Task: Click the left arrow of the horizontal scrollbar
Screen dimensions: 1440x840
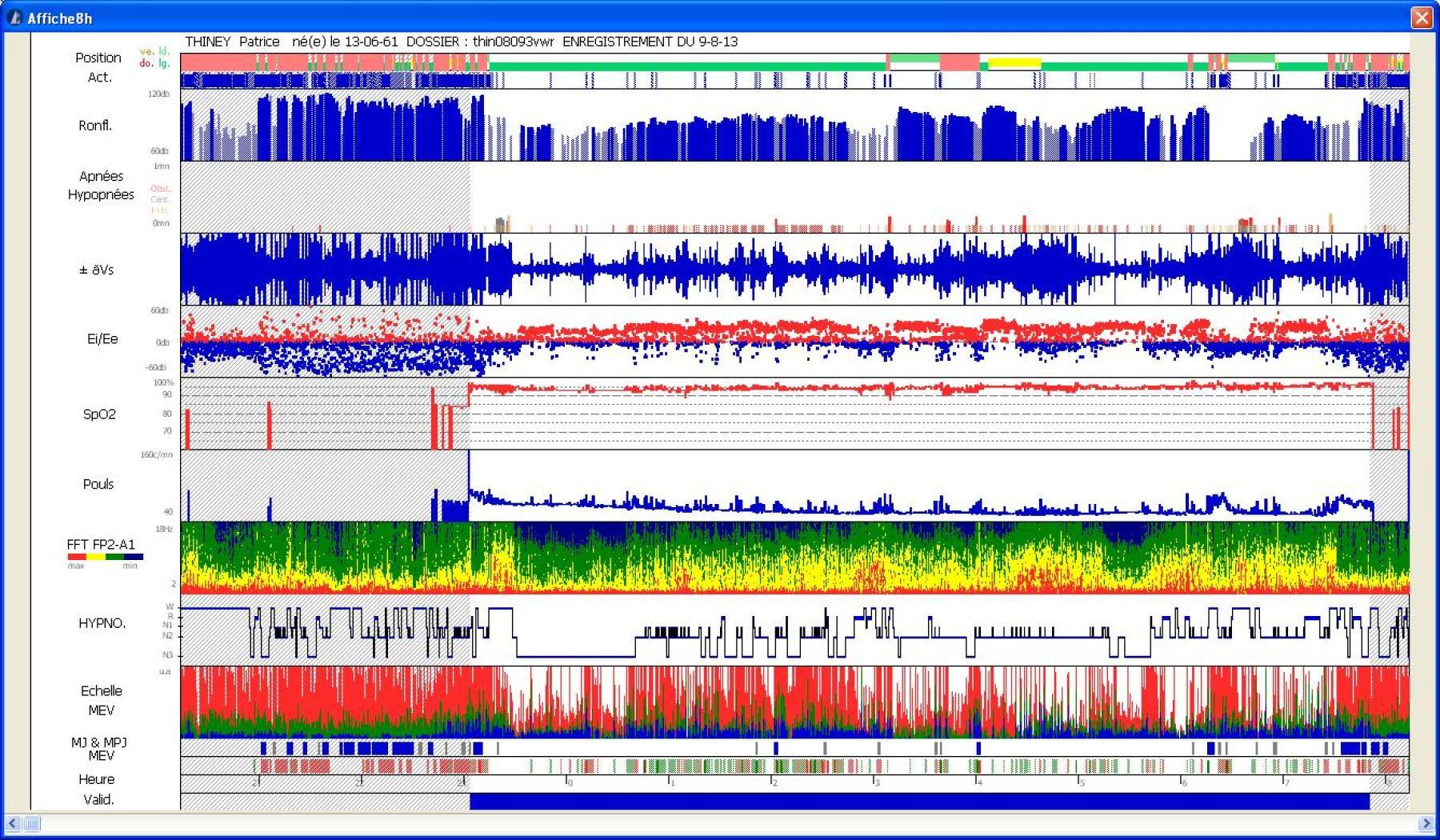Action: (12, 822)
